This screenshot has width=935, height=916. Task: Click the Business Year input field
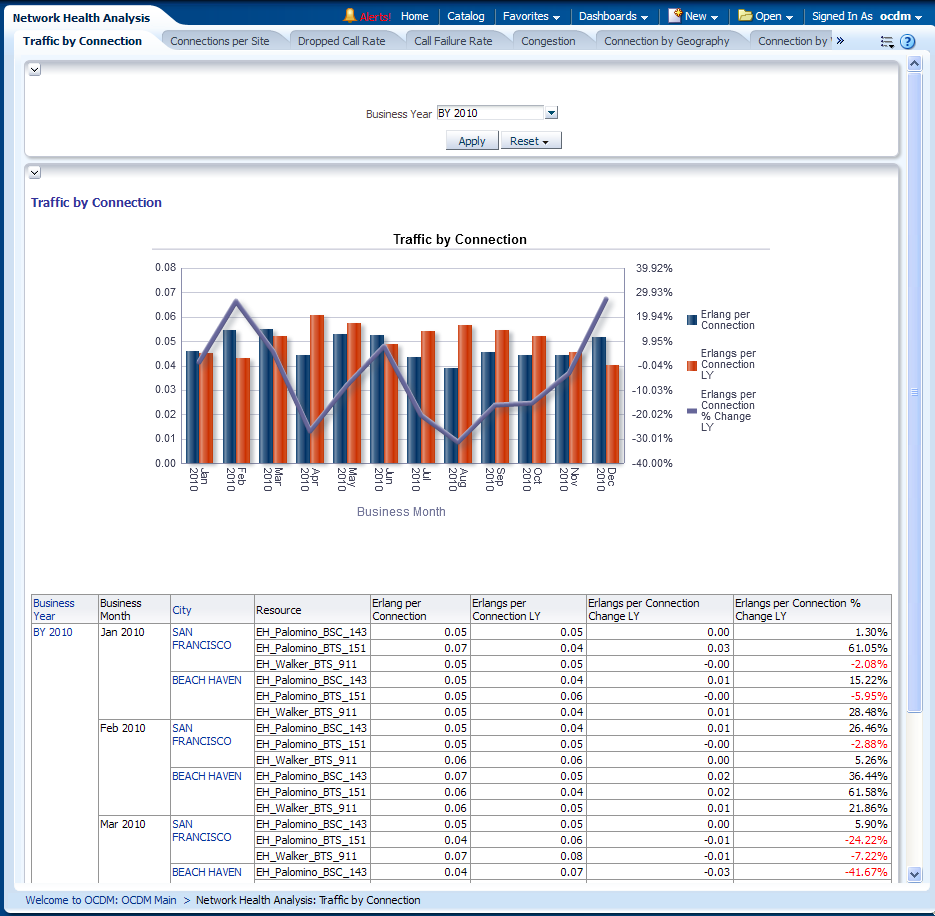(490, 114)
